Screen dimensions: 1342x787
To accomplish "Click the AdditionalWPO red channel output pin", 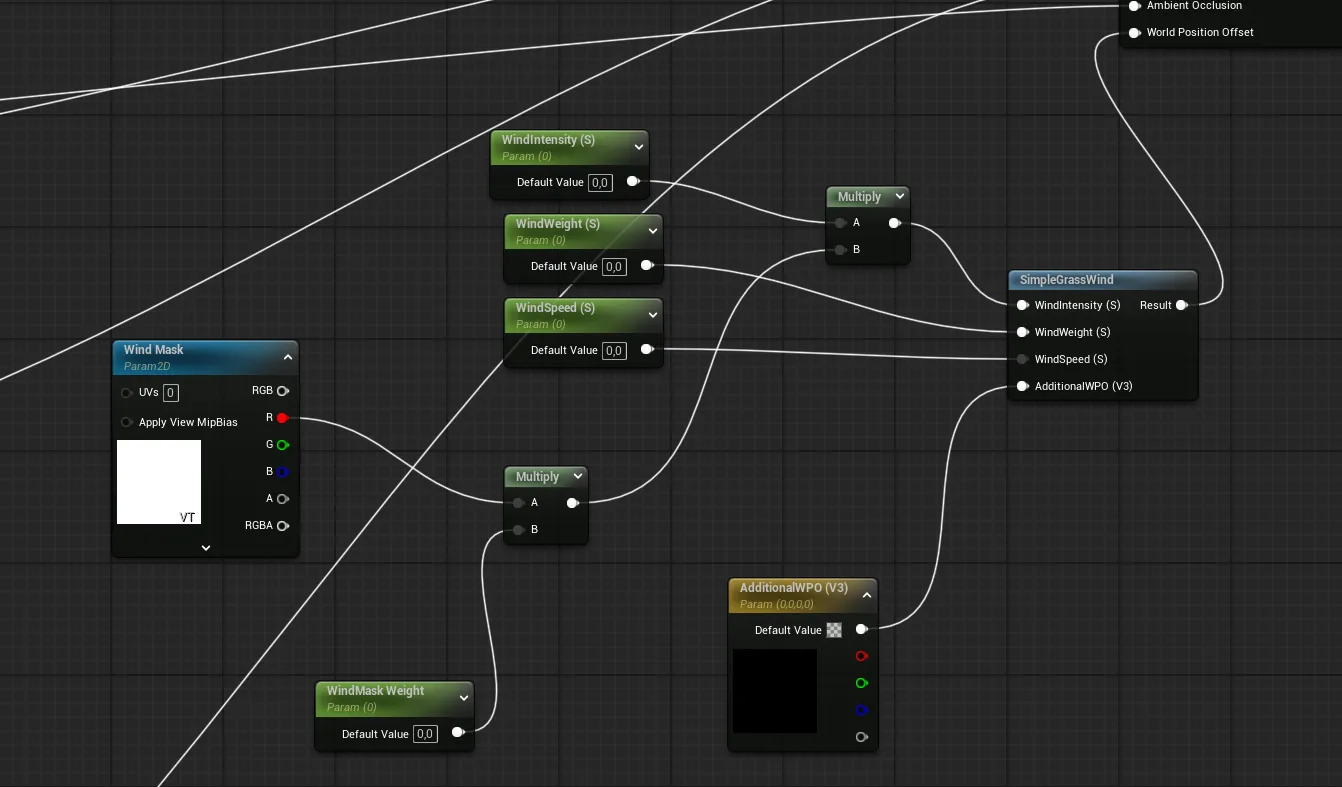I will coord(861,657).
